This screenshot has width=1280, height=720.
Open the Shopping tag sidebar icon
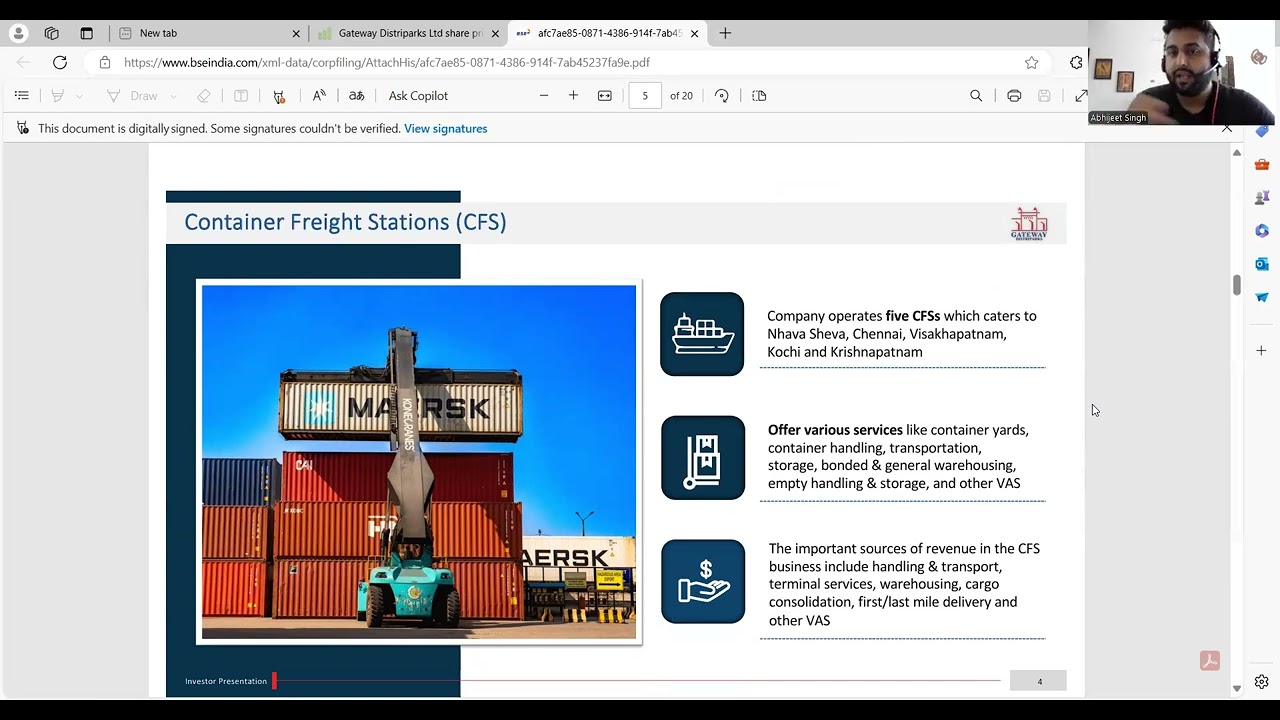pyautogui.click(x=1262, y=131)
